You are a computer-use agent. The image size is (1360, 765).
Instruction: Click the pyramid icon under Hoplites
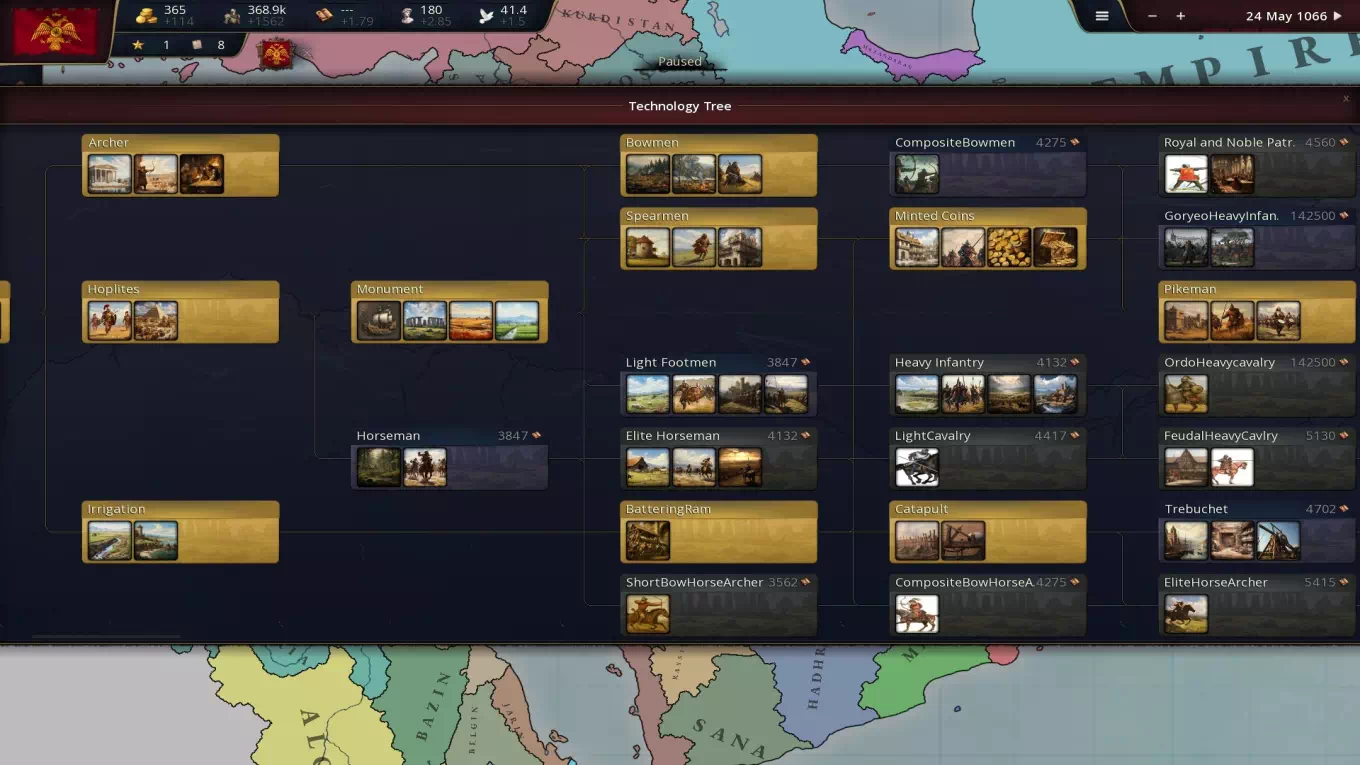(156, 321)
